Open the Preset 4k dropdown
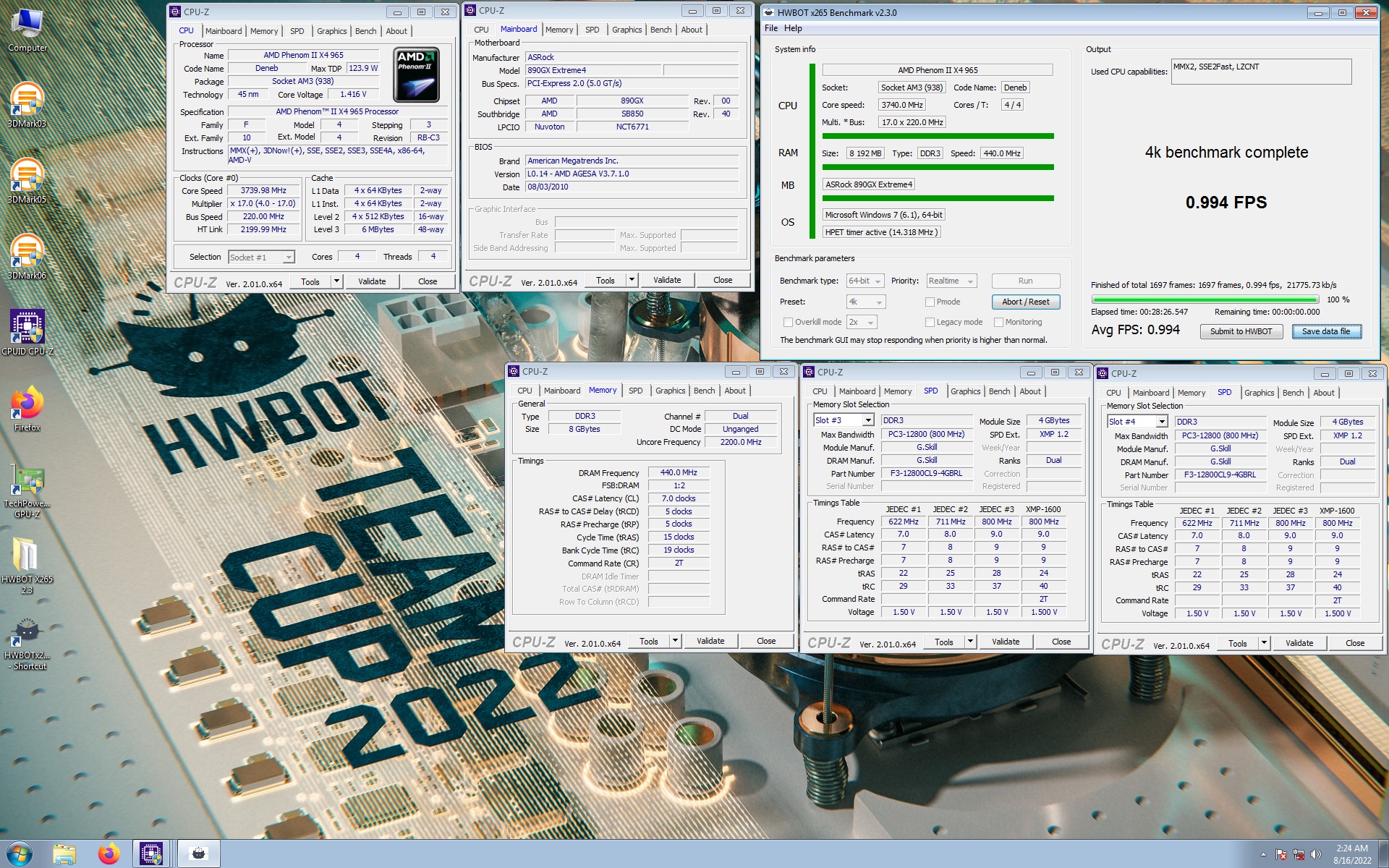1389x868 pixels. [x=865, y=302]
